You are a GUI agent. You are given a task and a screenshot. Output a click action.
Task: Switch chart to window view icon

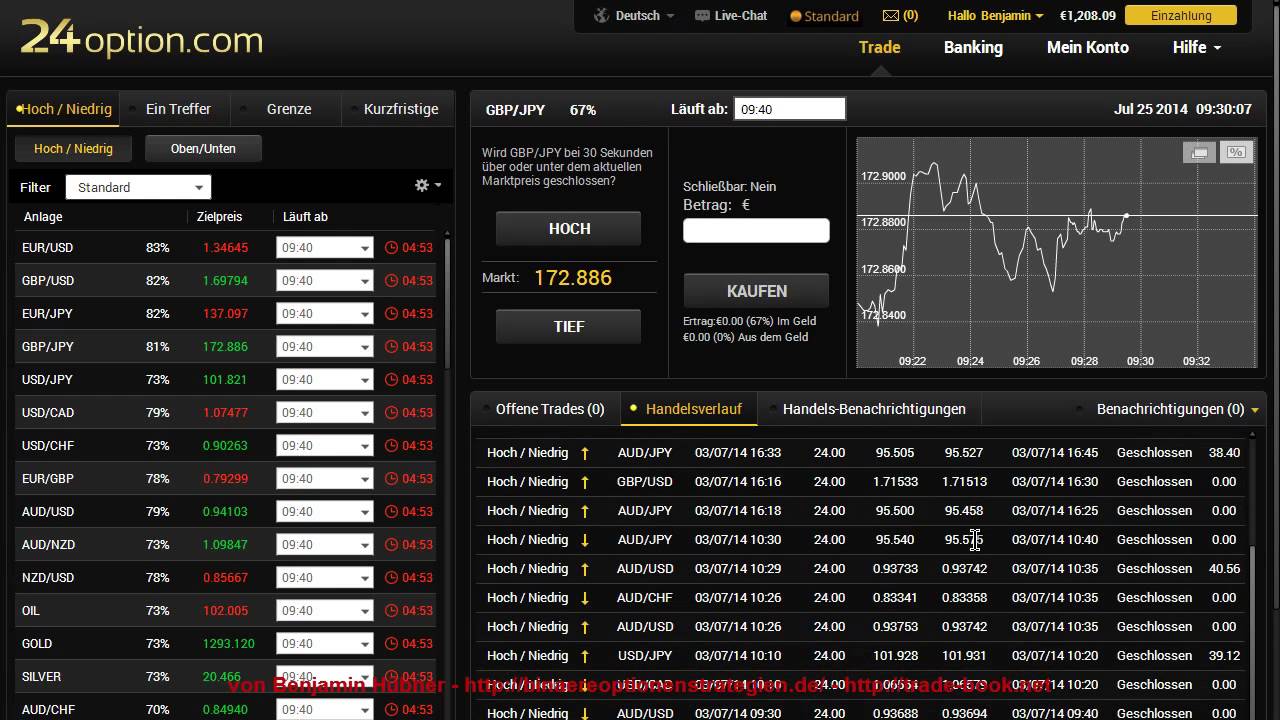pyautogui.click(x=1199, y=152)
